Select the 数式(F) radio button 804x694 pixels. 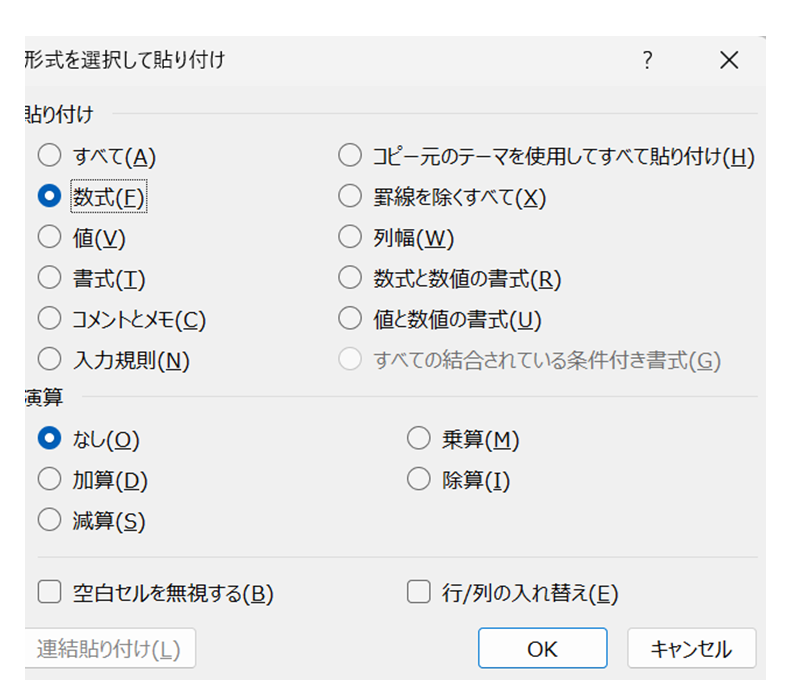coord(49,197)
